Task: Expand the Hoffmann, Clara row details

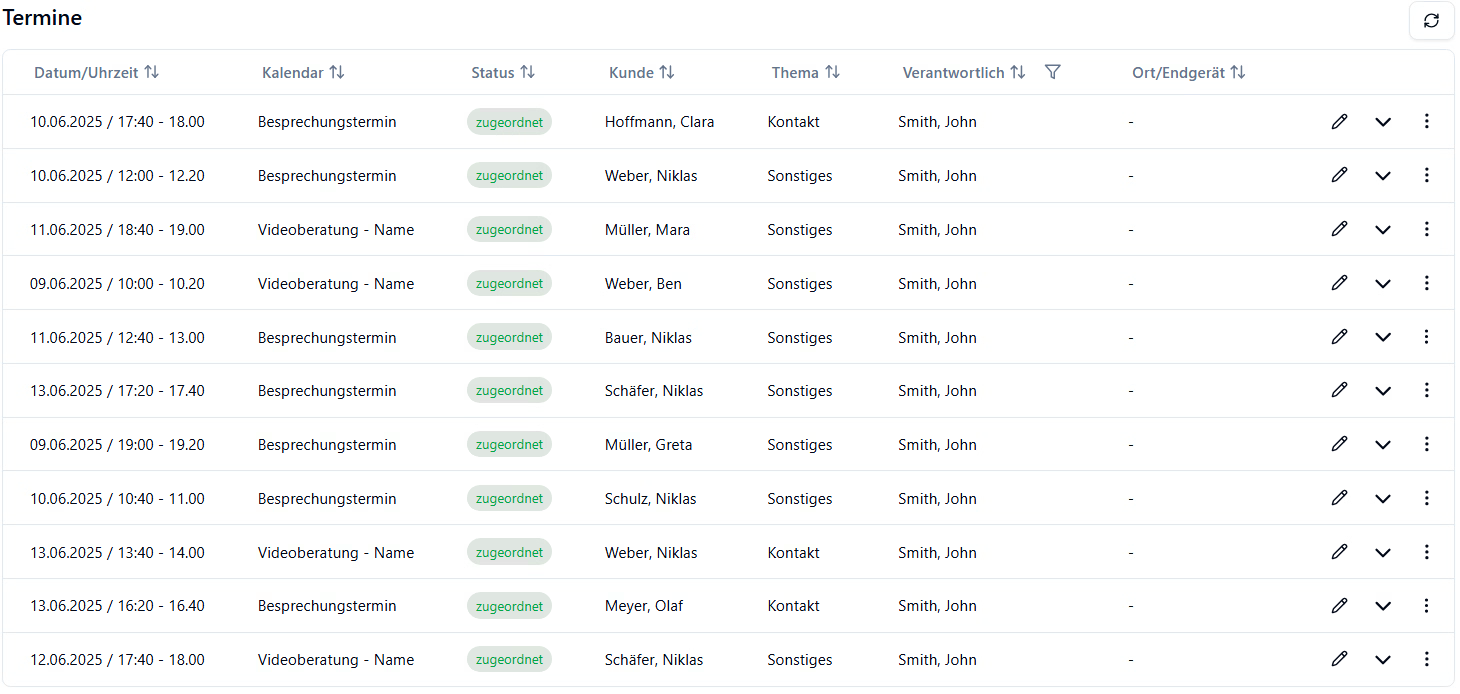Action: (1383, 122)
